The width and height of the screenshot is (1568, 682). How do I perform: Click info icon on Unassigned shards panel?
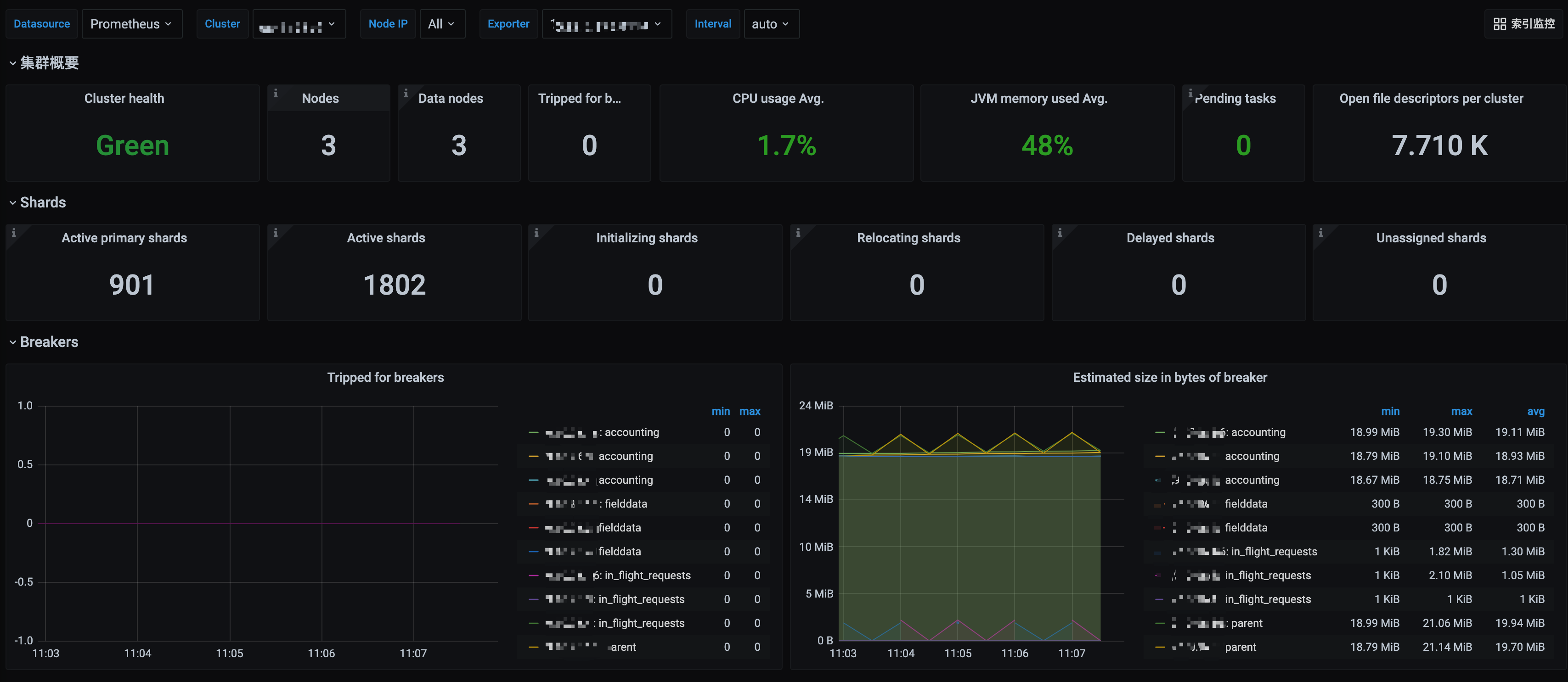[1320, 232]
